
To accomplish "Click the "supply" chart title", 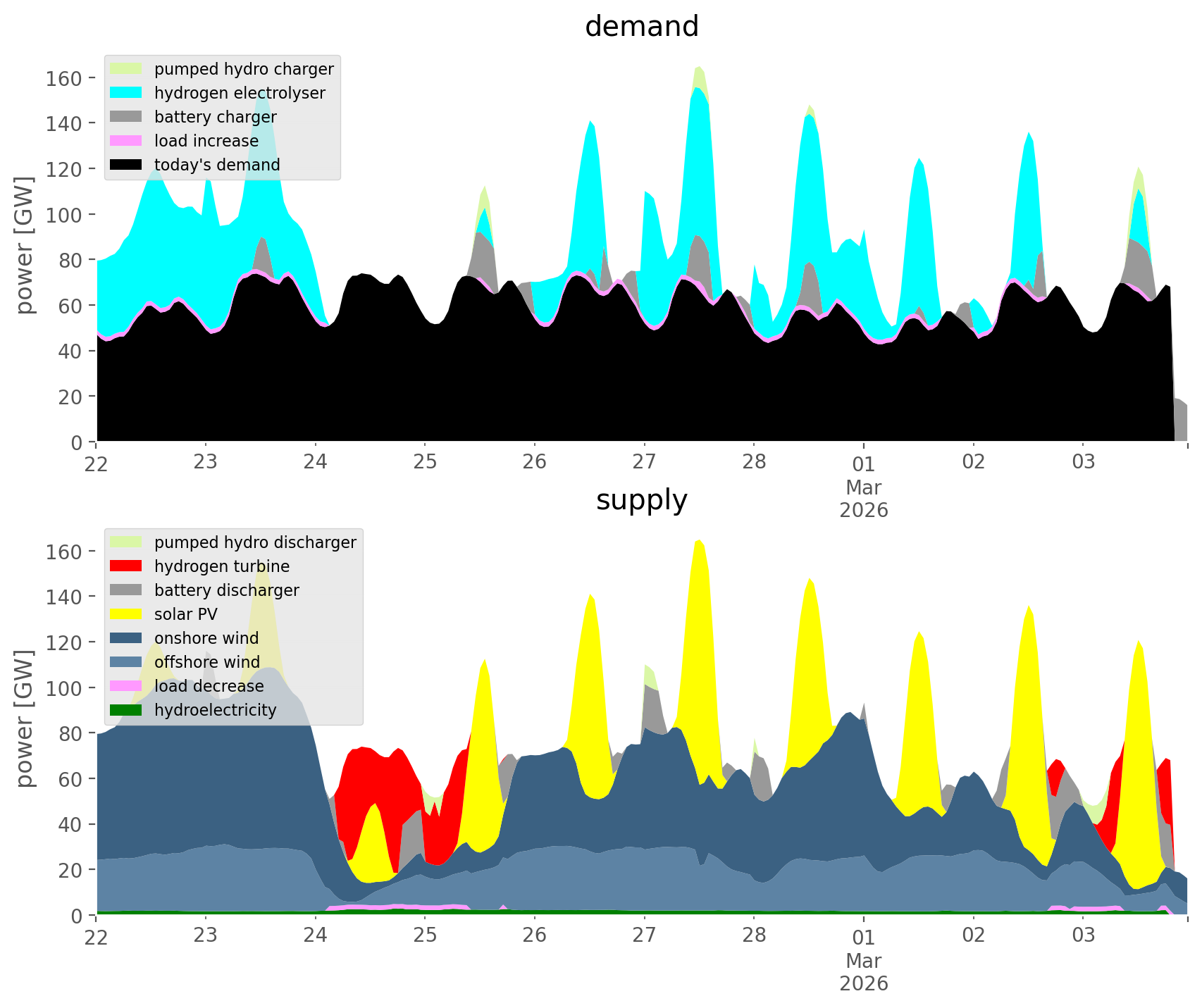I will coord(641,500).
